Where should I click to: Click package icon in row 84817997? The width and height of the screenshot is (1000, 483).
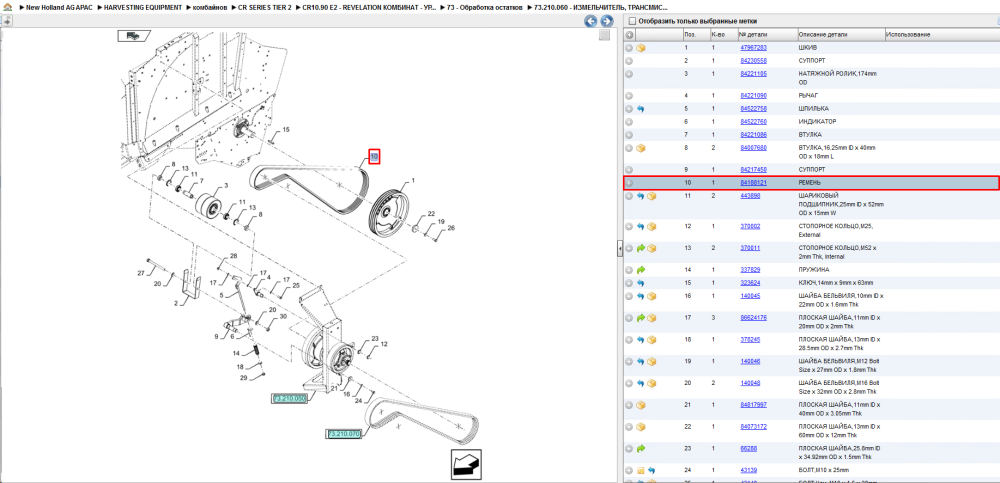(x=641, y=405)
